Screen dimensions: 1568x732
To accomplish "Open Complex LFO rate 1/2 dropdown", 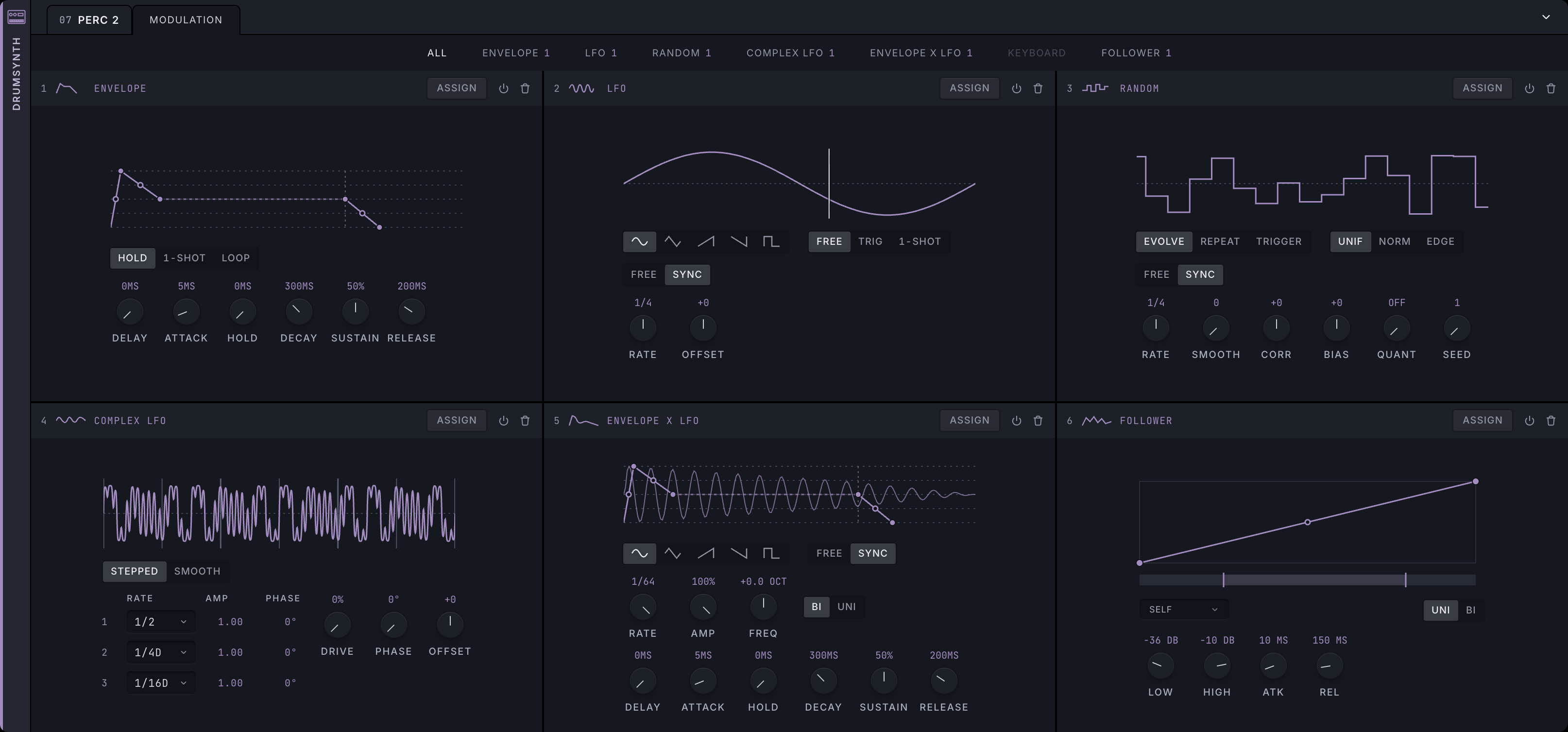I will [161, 622].
